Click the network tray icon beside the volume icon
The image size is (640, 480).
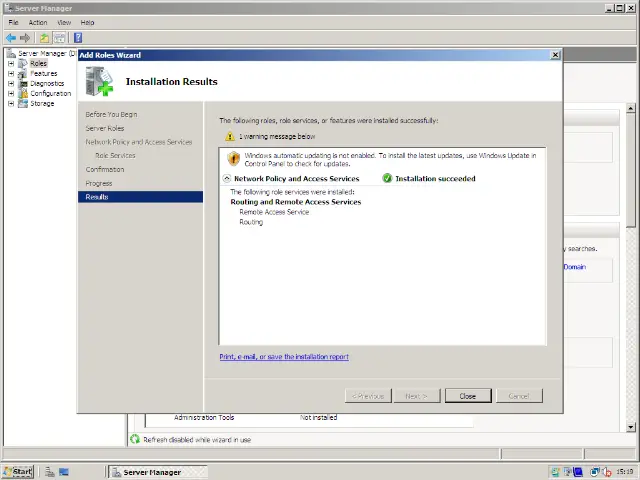(595, 472)
